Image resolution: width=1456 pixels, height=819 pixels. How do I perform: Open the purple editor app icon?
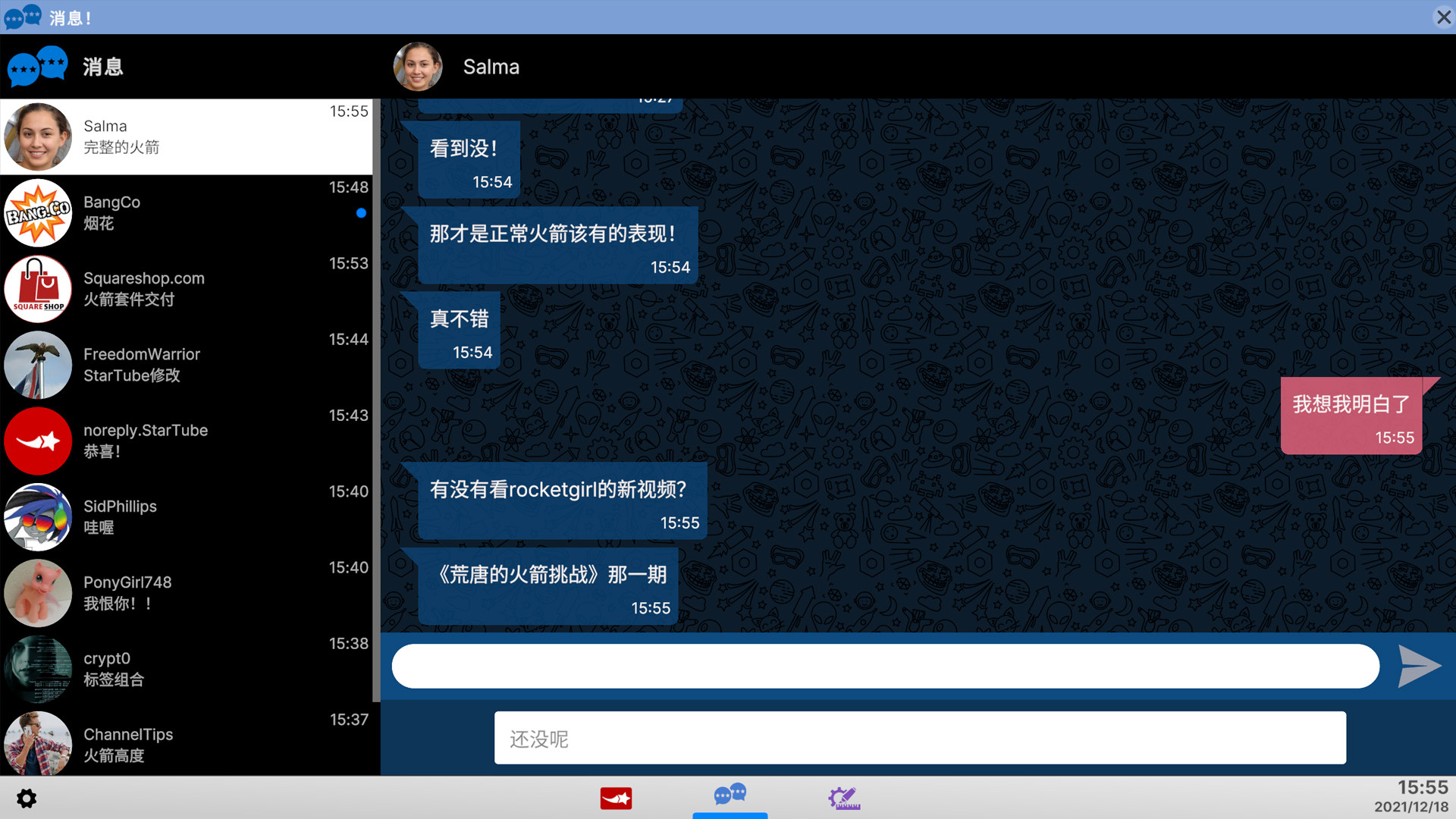pos(844,799)
